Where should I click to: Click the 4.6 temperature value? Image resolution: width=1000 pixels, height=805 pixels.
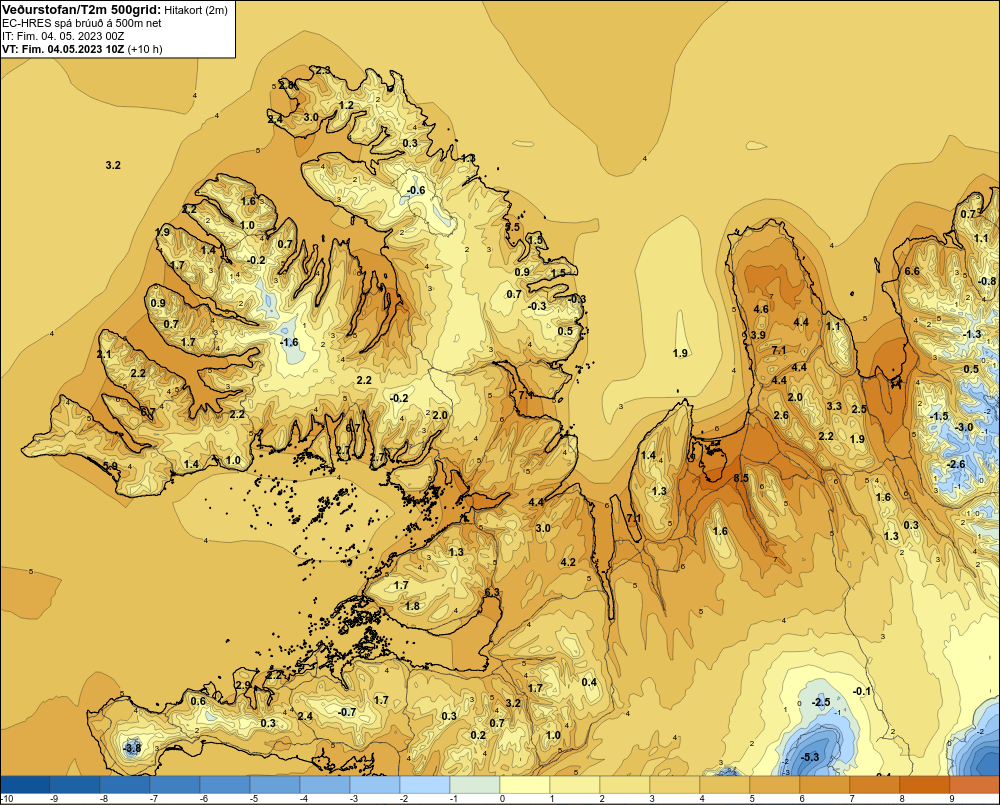point(761,309)
